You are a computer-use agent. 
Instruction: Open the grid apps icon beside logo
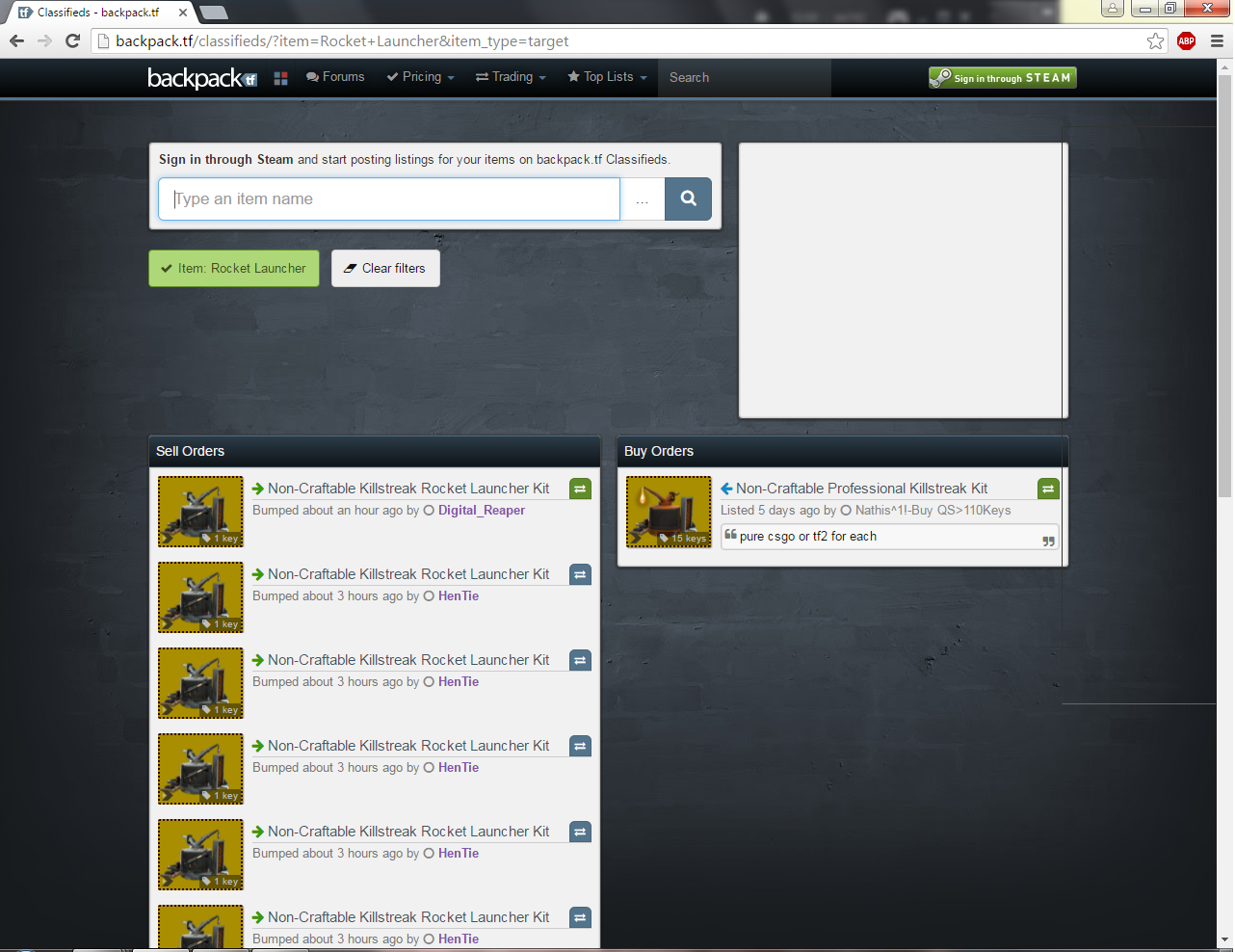pyautogui.click(x=281, y=78)
